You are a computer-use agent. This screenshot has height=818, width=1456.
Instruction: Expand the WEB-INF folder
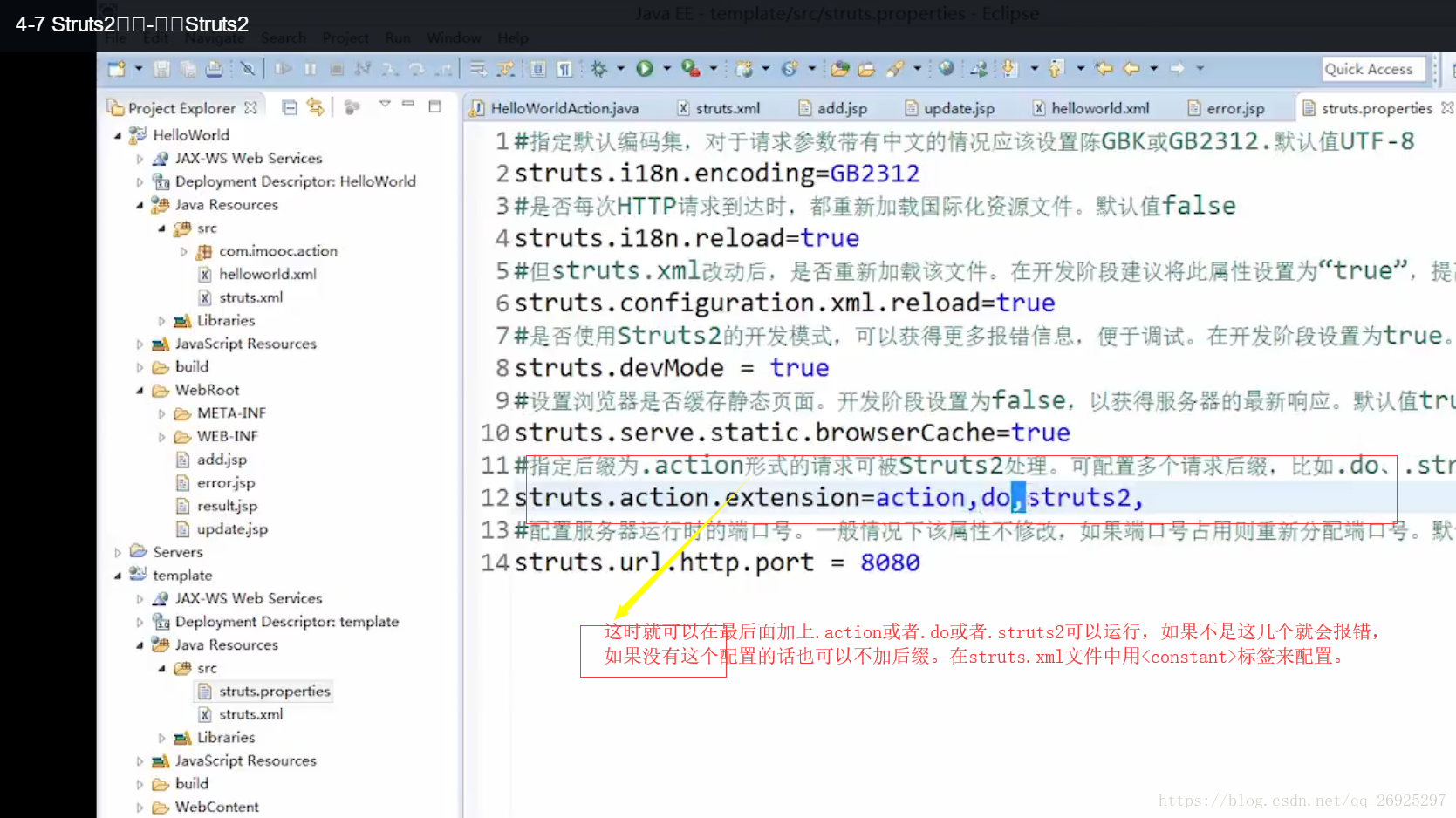pos(161,437)
